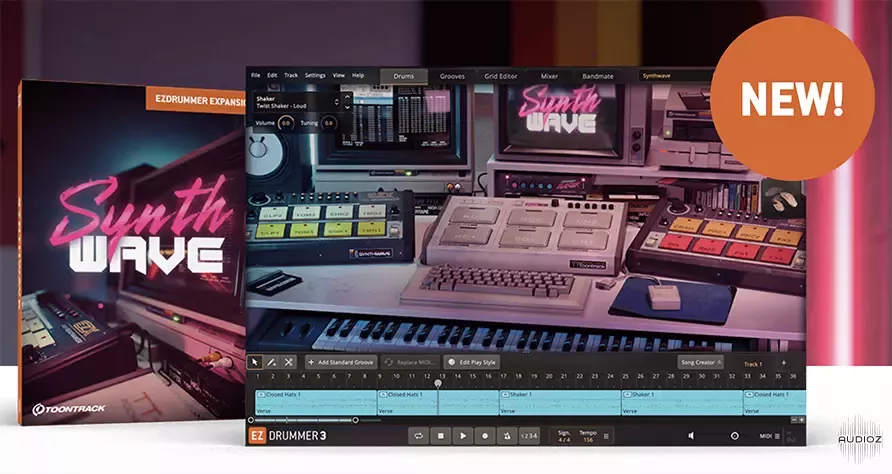Click Add Standard Groove button

[x=342, y=362]
